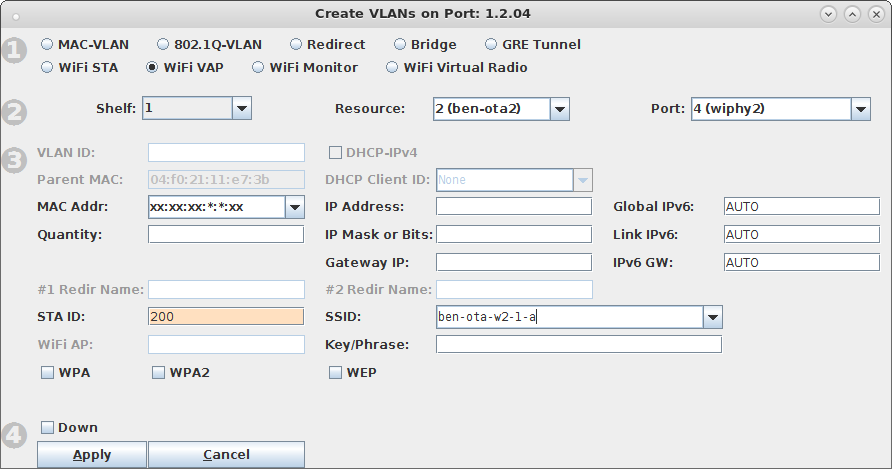Expand the SSID combo box arrow
This screenshot has width=892, height=469.
712,317
